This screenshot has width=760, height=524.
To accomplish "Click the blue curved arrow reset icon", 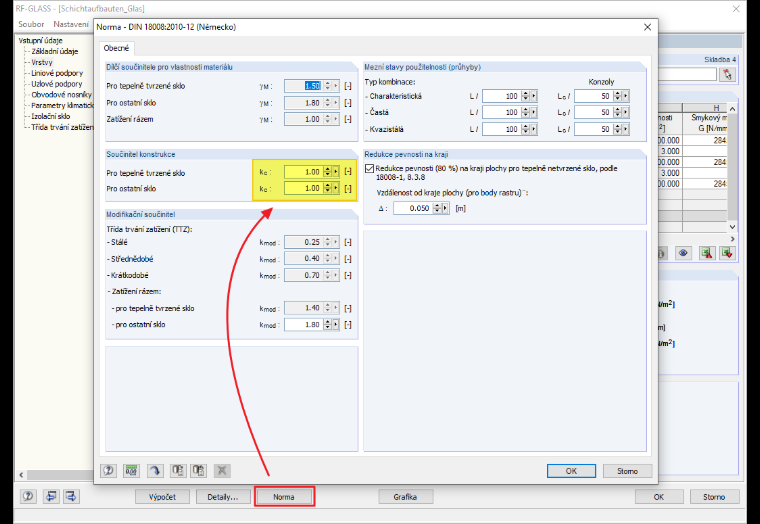I will pyautogui.click(x=155, y=470).
